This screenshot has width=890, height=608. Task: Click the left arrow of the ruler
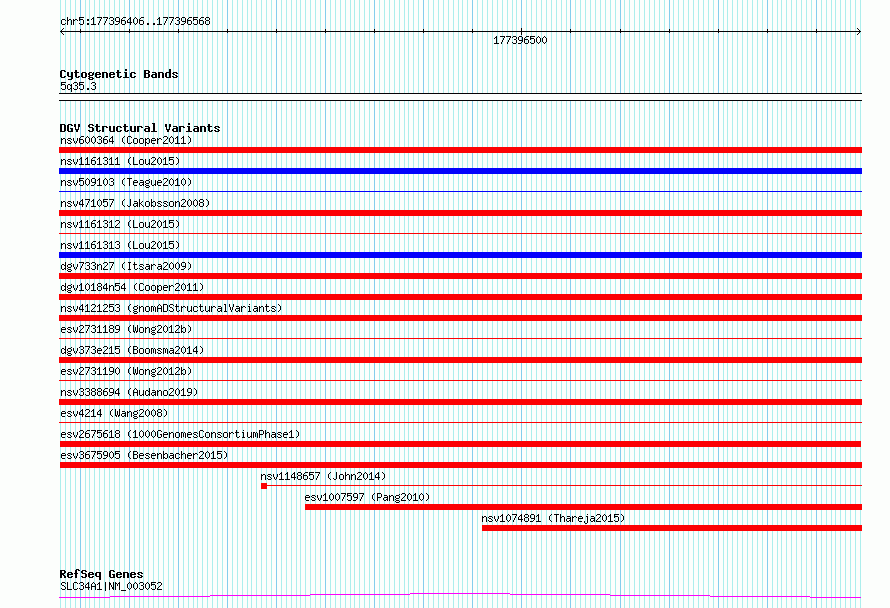62,32
